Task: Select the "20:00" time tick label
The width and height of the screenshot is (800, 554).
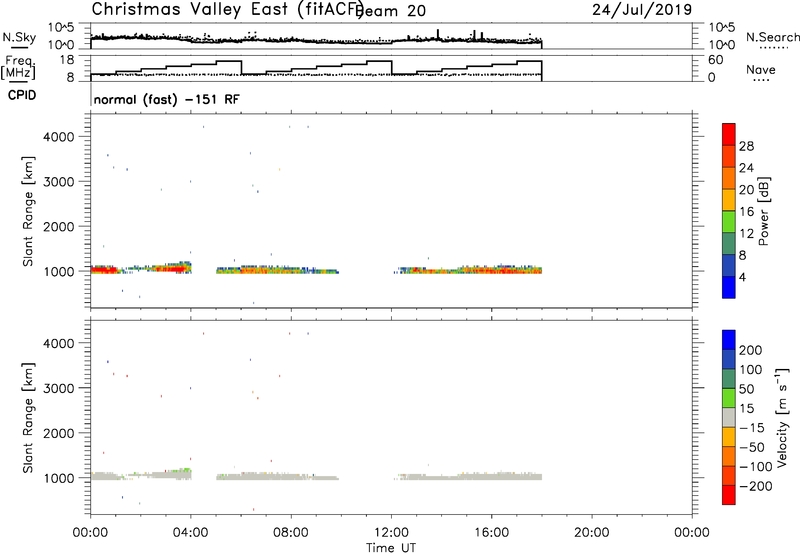Action: (592, 533)
